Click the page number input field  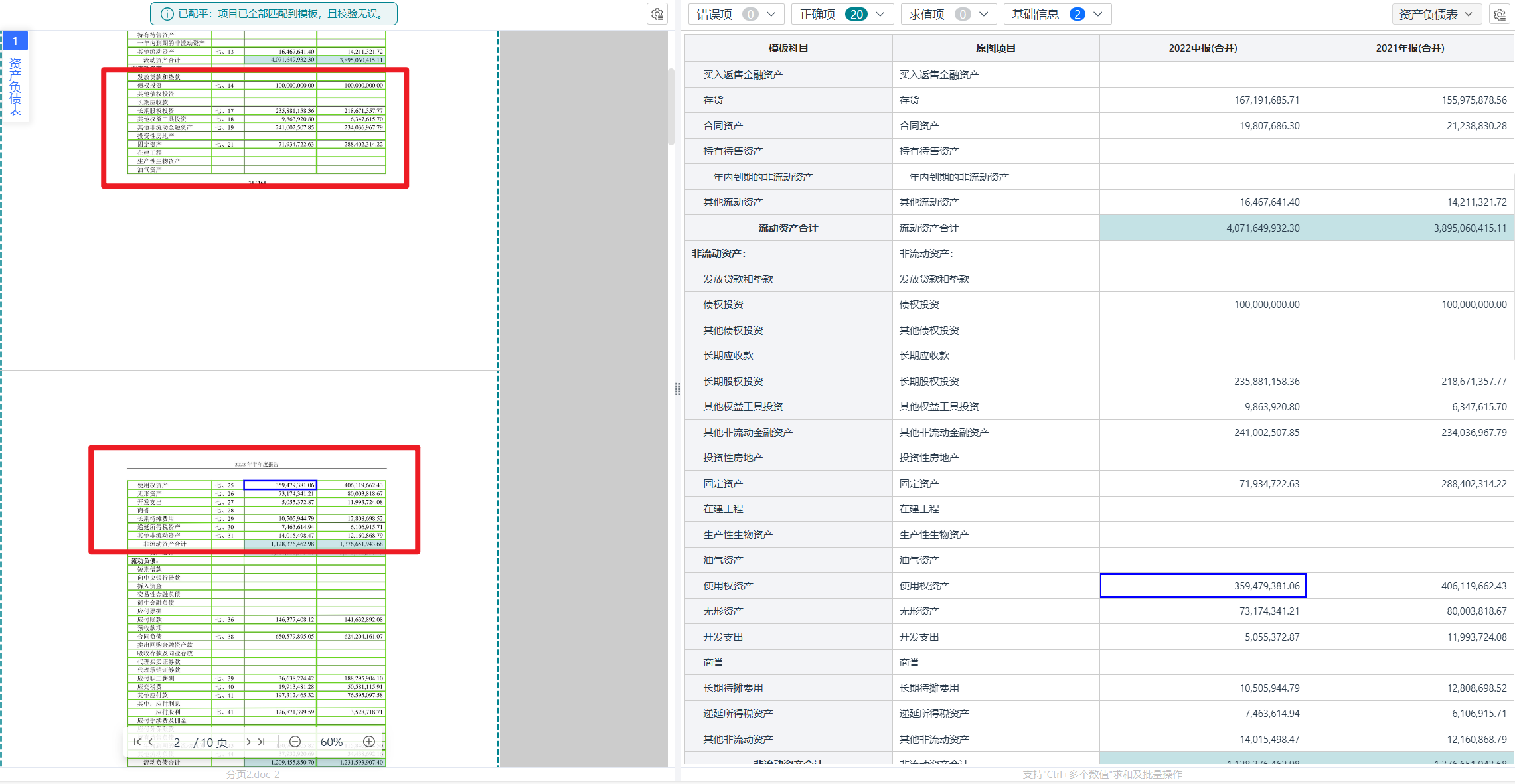[x=177, y=742]
